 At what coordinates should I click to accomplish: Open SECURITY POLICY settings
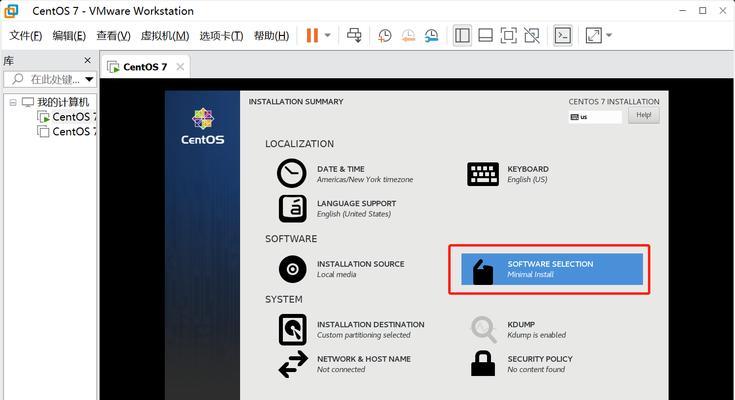click(x=540, y=364)
